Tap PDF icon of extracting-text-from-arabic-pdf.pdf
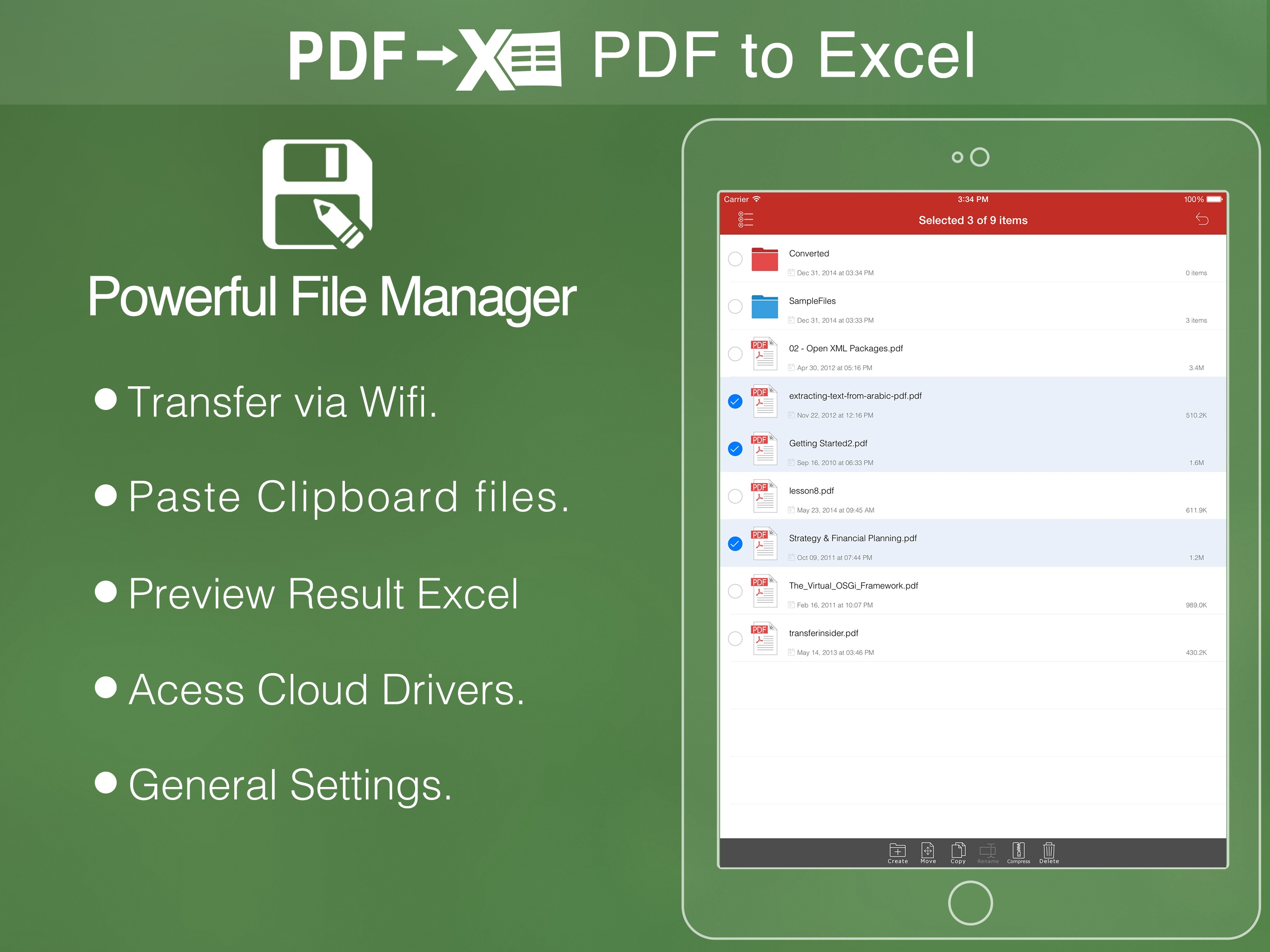The height and width of the screenshot is (952, 1270). pyautogui.click(x=764, y=401)
